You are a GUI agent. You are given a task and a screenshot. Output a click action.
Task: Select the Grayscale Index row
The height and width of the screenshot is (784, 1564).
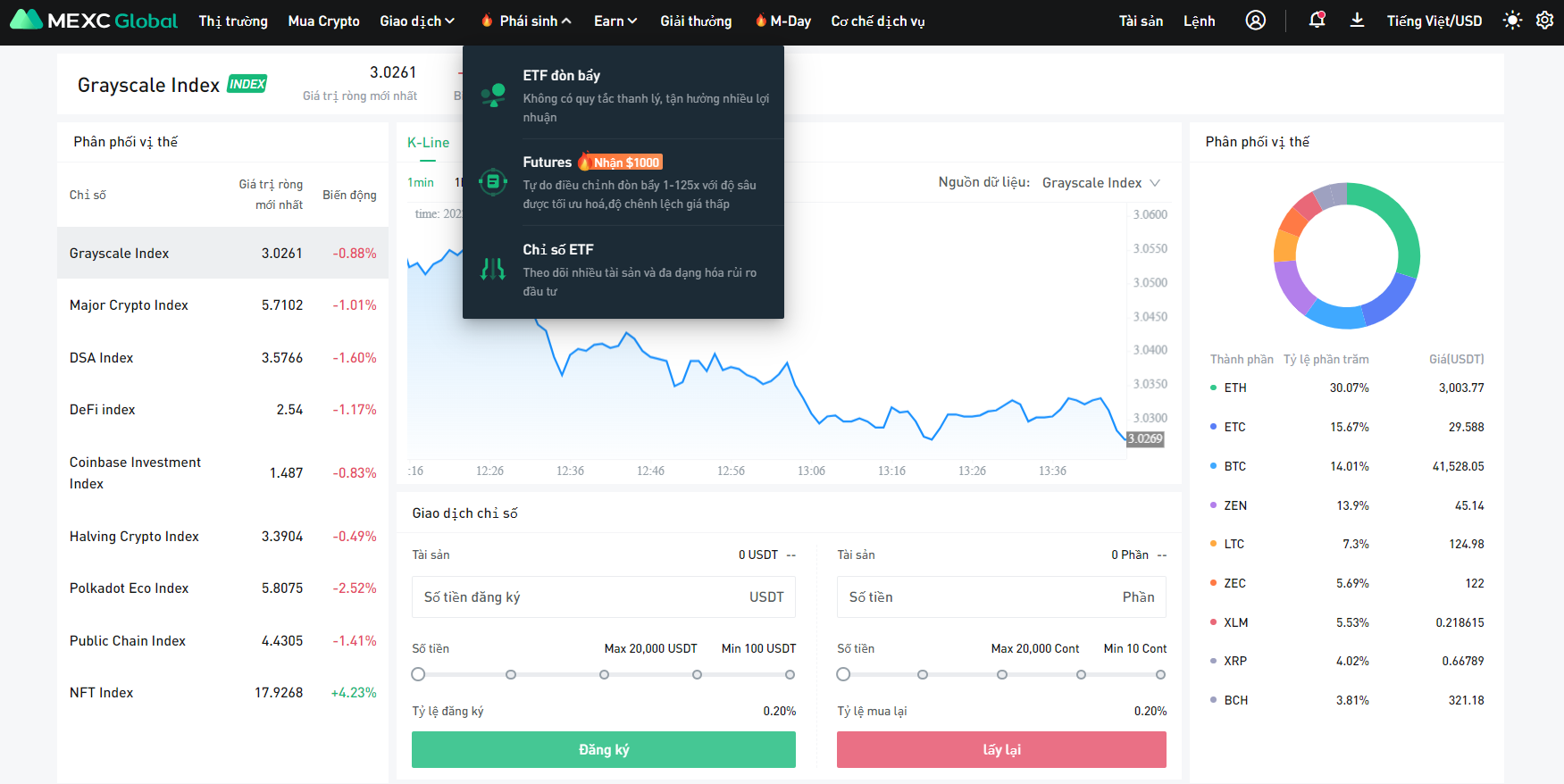(222, 253)
